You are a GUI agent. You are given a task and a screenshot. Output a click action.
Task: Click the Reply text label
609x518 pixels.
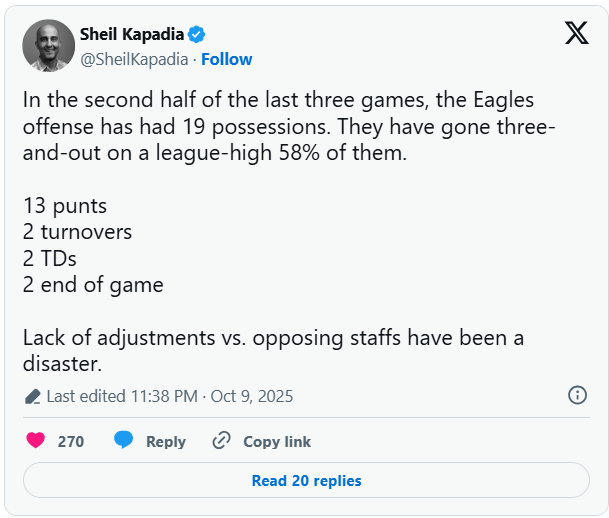point(166,441)
